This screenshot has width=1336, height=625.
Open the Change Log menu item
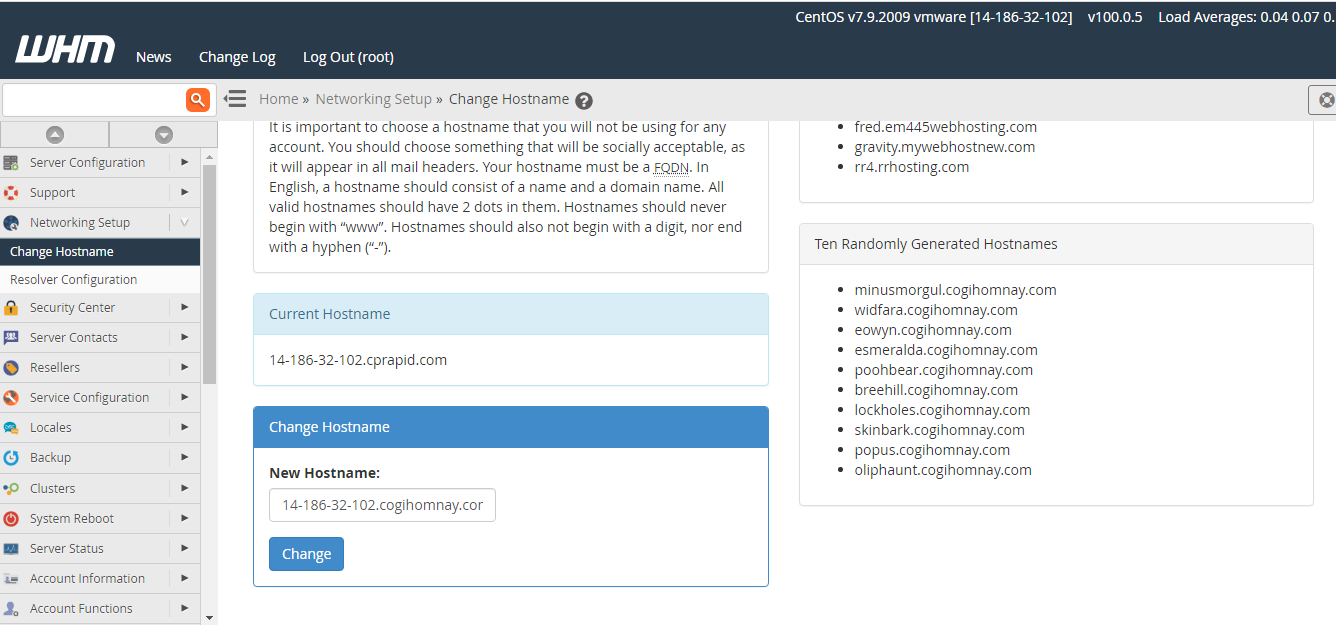[237, 57]
